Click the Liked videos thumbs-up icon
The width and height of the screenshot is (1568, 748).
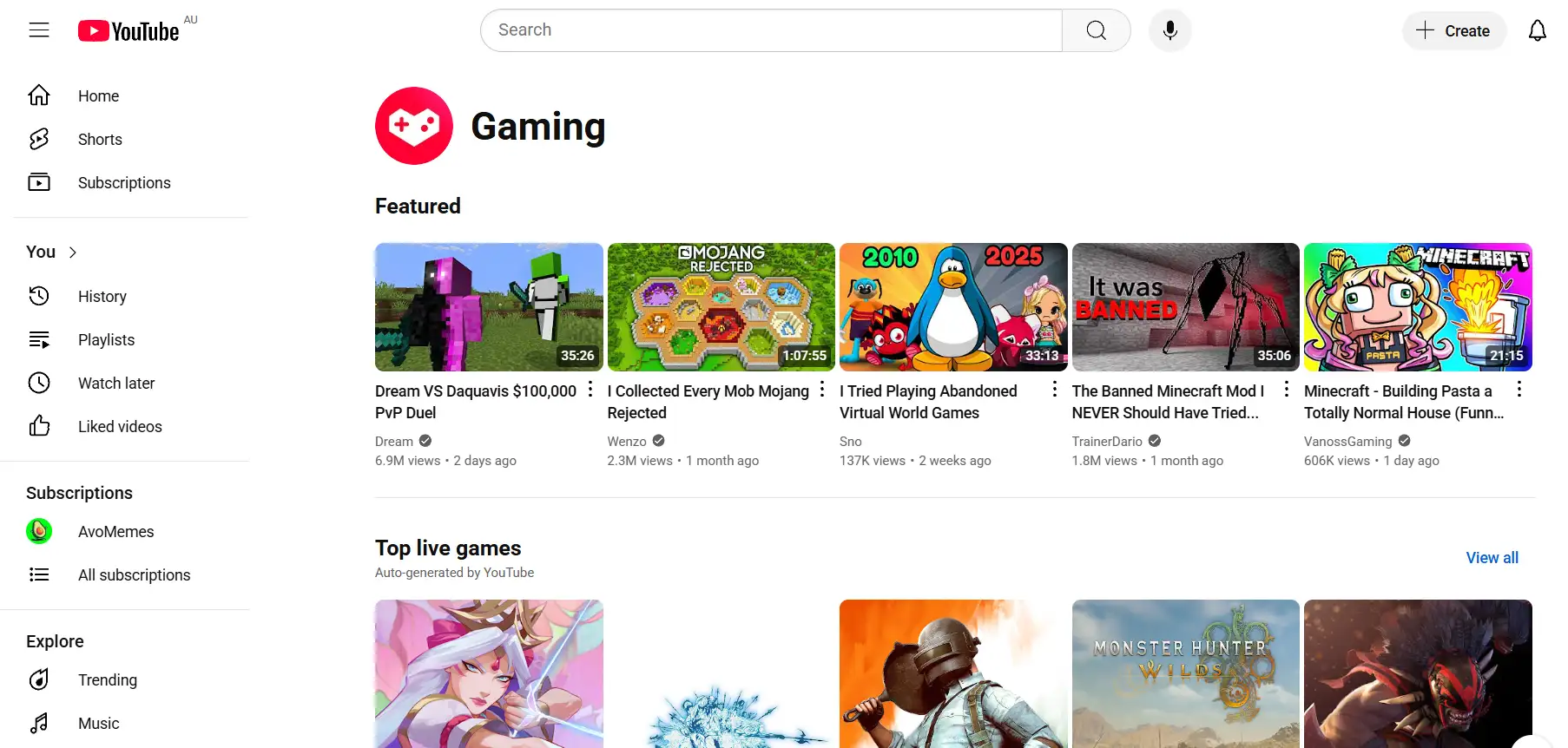coord(39,426)
